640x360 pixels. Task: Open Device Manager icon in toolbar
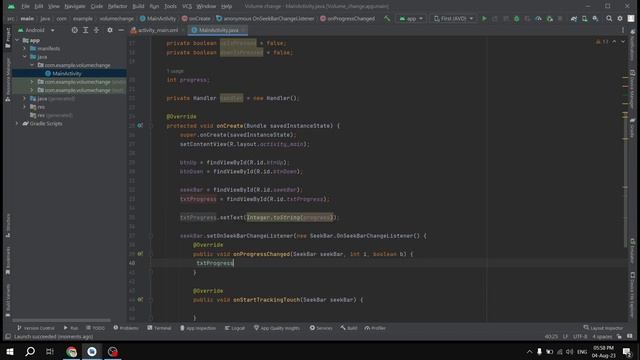click(584, 18)
